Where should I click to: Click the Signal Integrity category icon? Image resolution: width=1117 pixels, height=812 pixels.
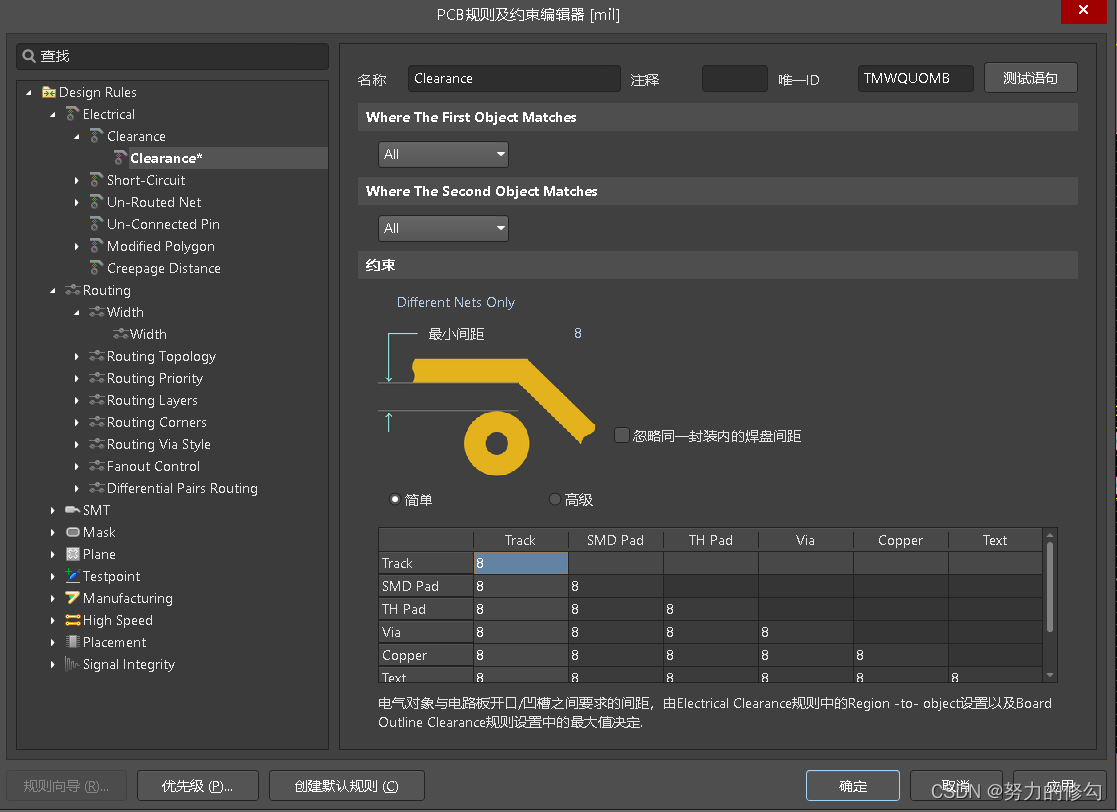[72, 664]
